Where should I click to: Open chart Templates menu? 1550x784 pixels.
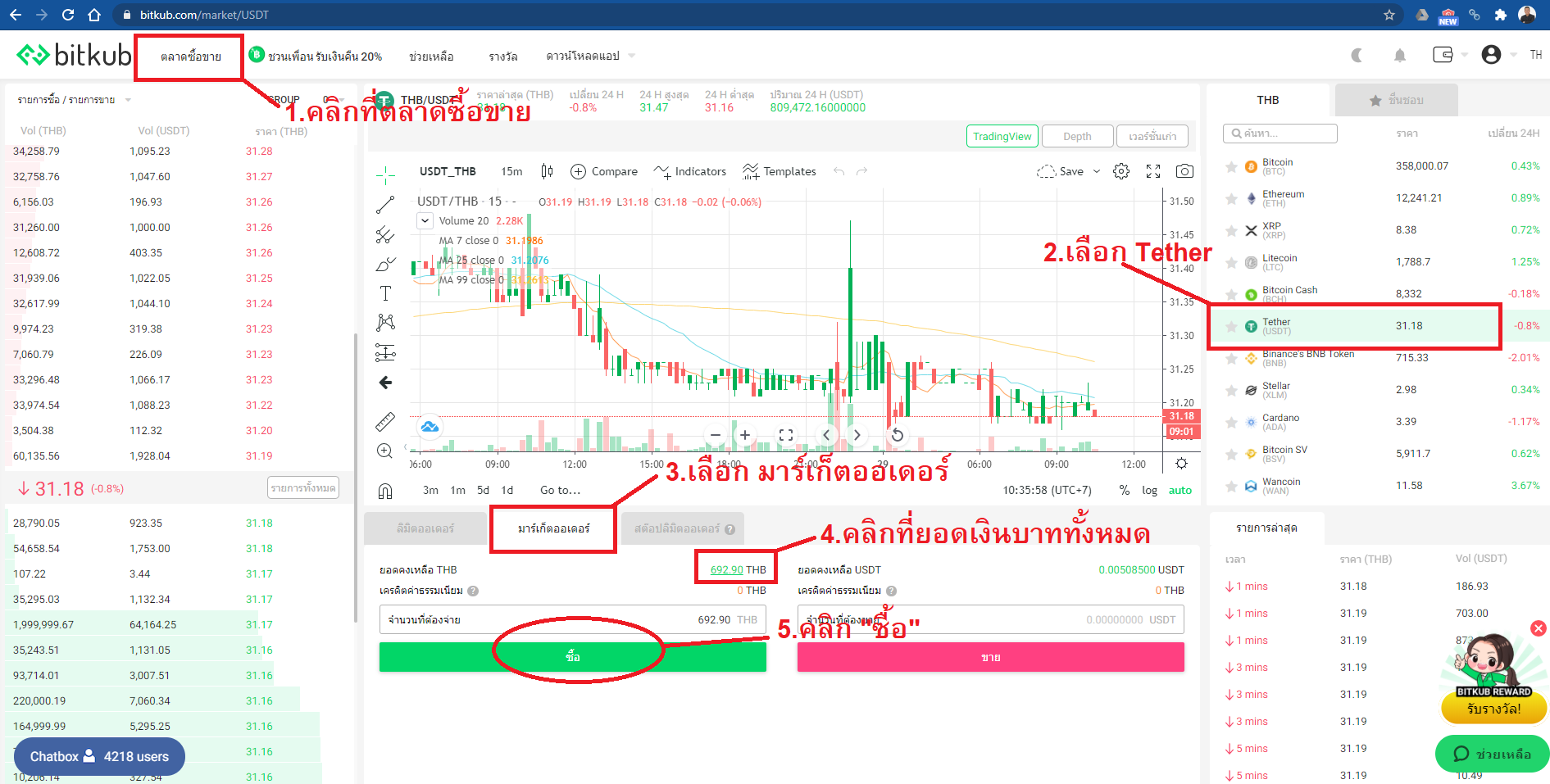(780, 171)
